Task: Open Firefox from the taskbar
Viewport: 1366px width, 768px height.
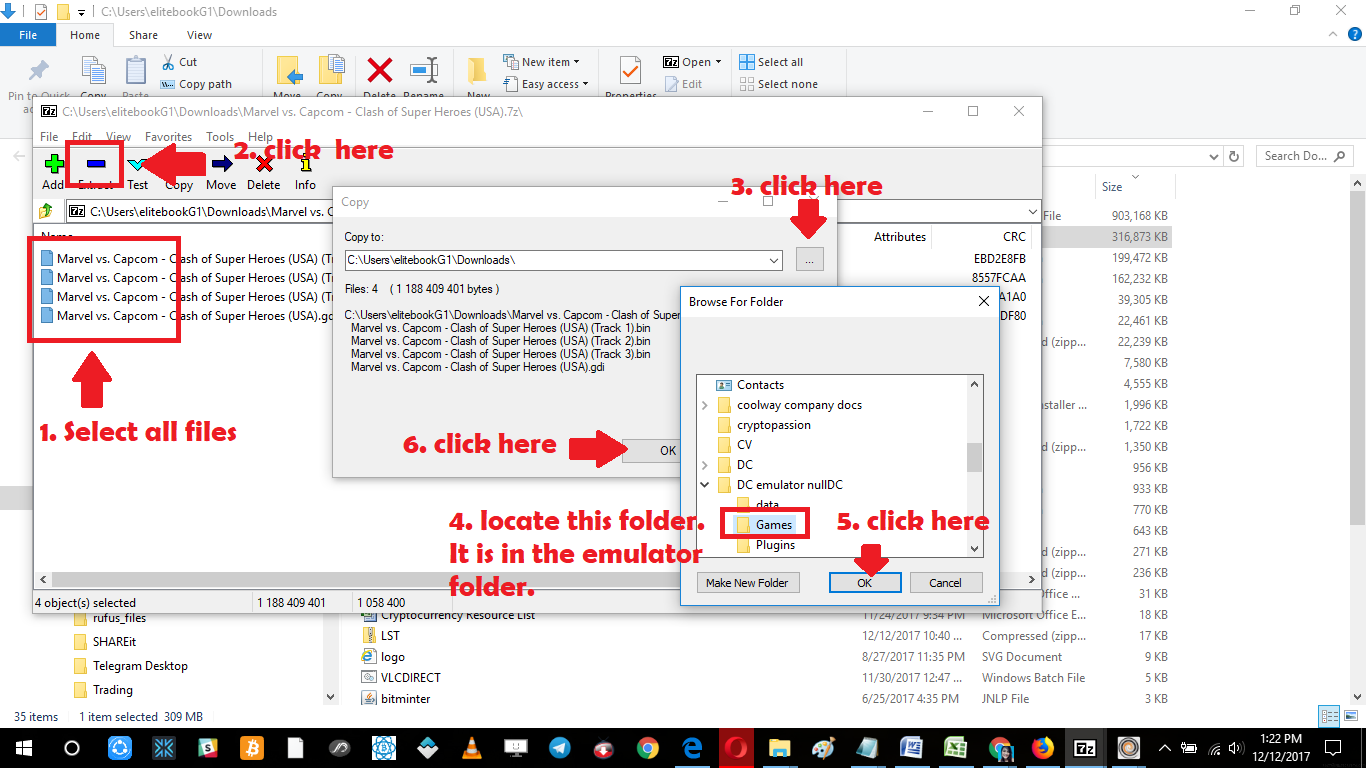Action: 1042,748
